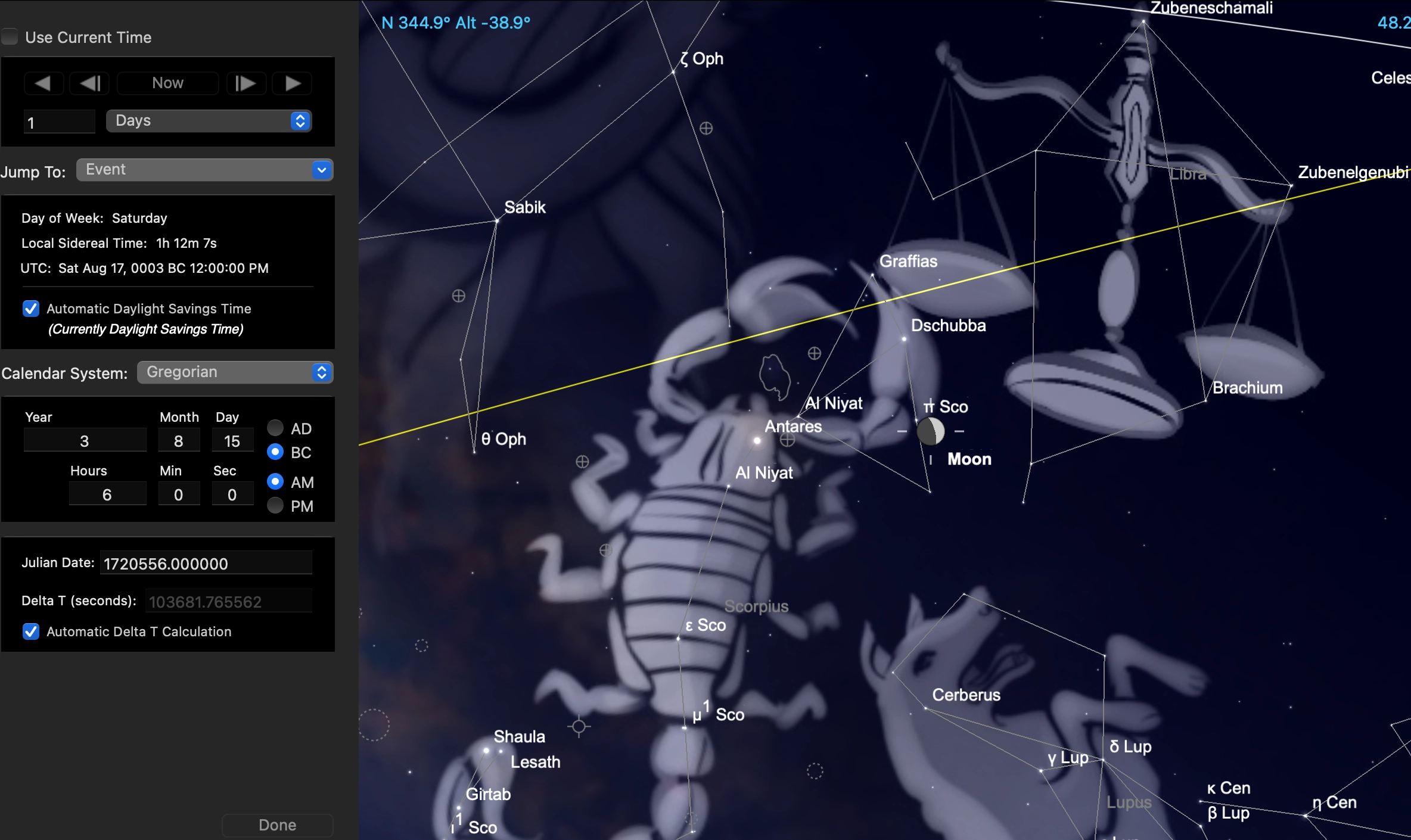Step time forward one increment

[x=245, y=83]
